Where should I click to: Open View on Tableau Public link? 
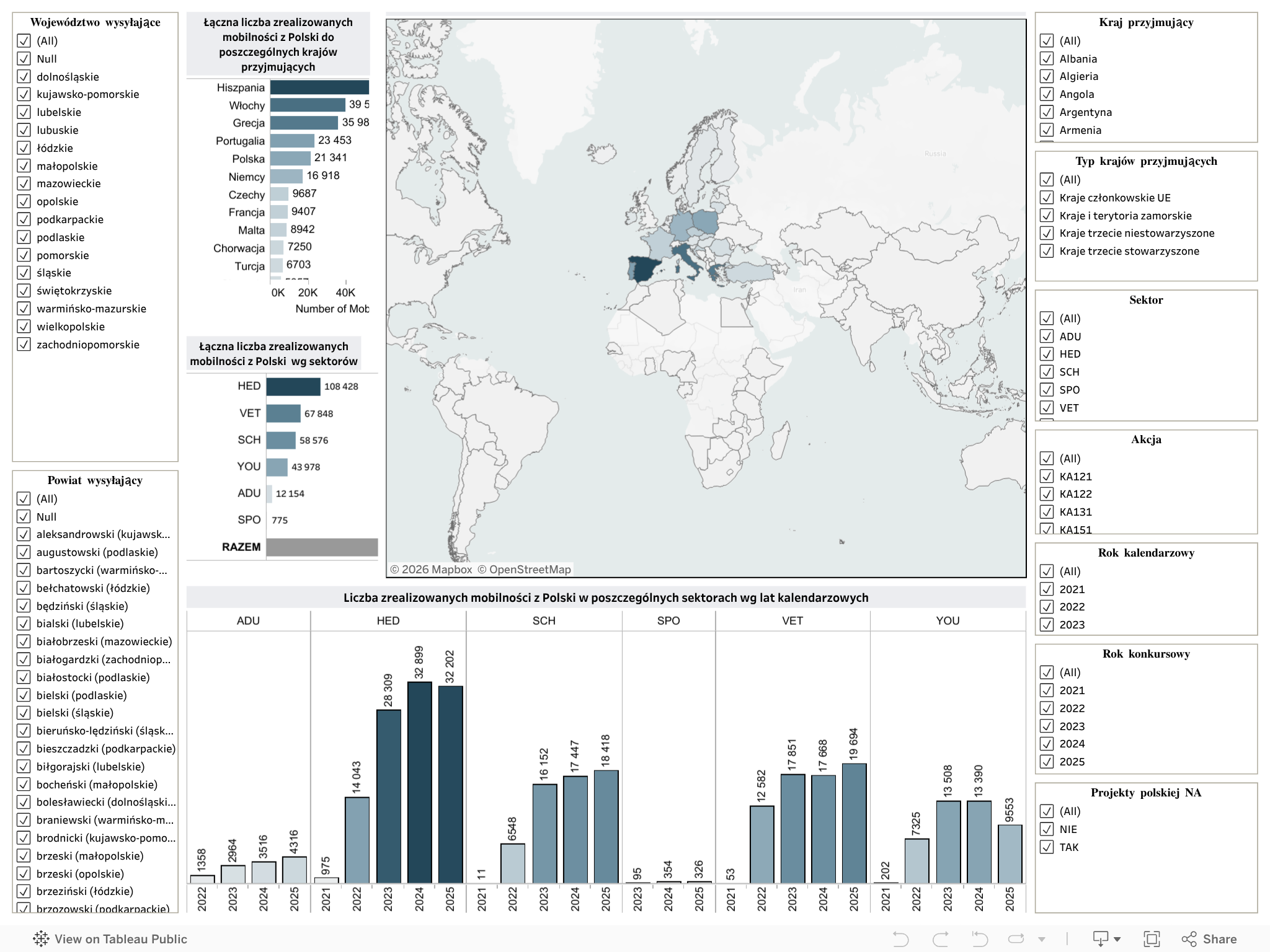point(120,939)
